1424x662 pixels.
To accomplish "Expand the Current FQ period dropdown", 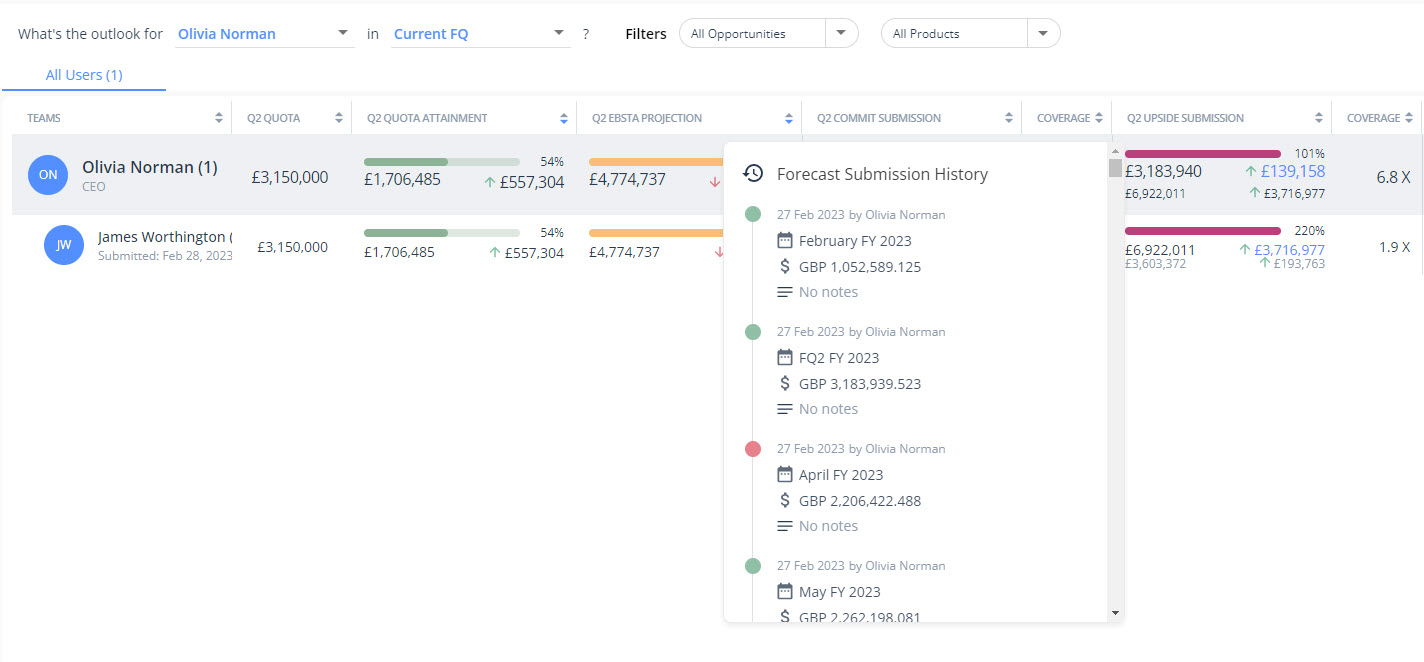I will pos(559,33).
